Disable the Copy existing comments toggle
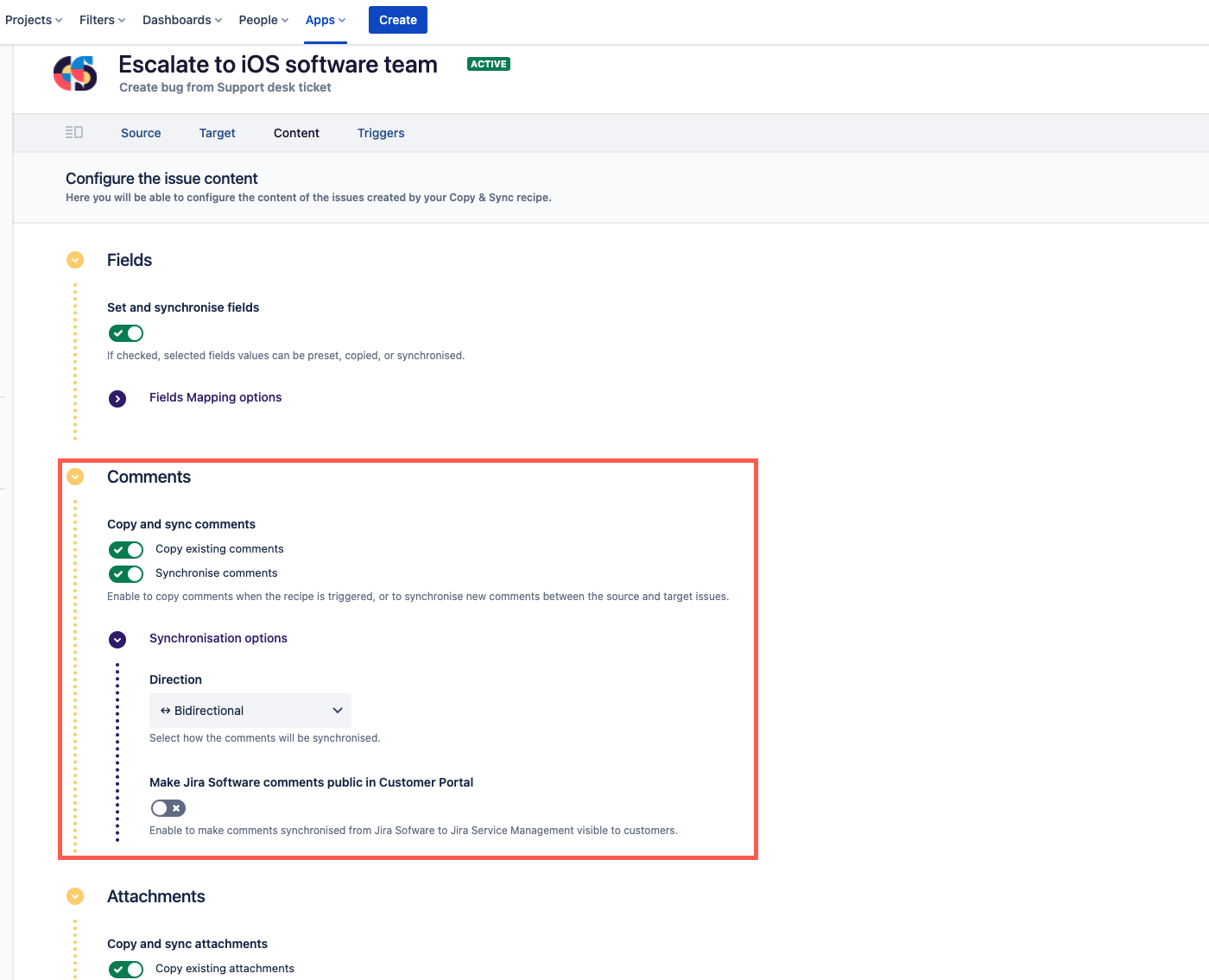 click(125, 549)
